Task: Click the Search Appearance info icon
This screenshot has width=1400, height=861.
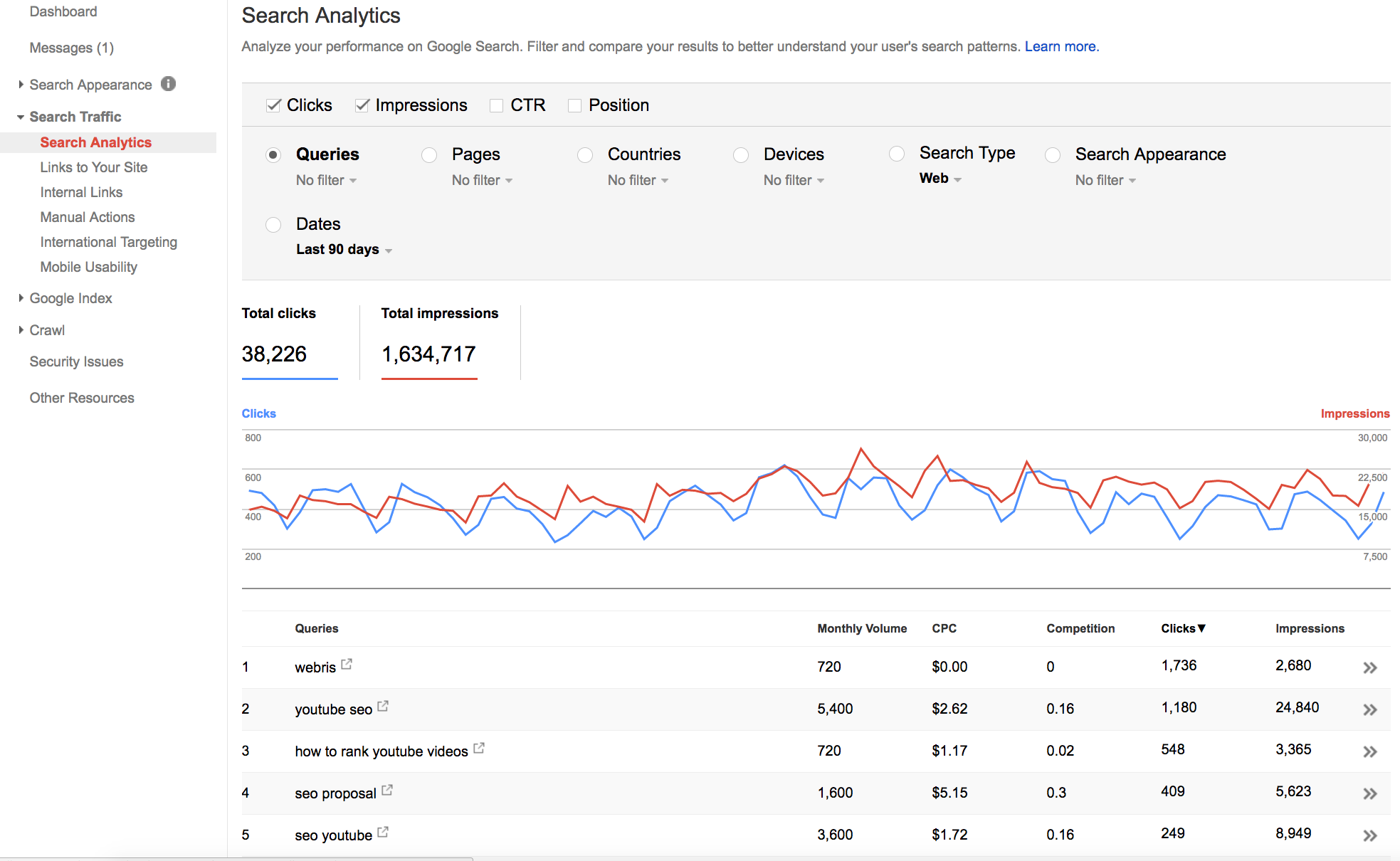Action: (169, 84)
